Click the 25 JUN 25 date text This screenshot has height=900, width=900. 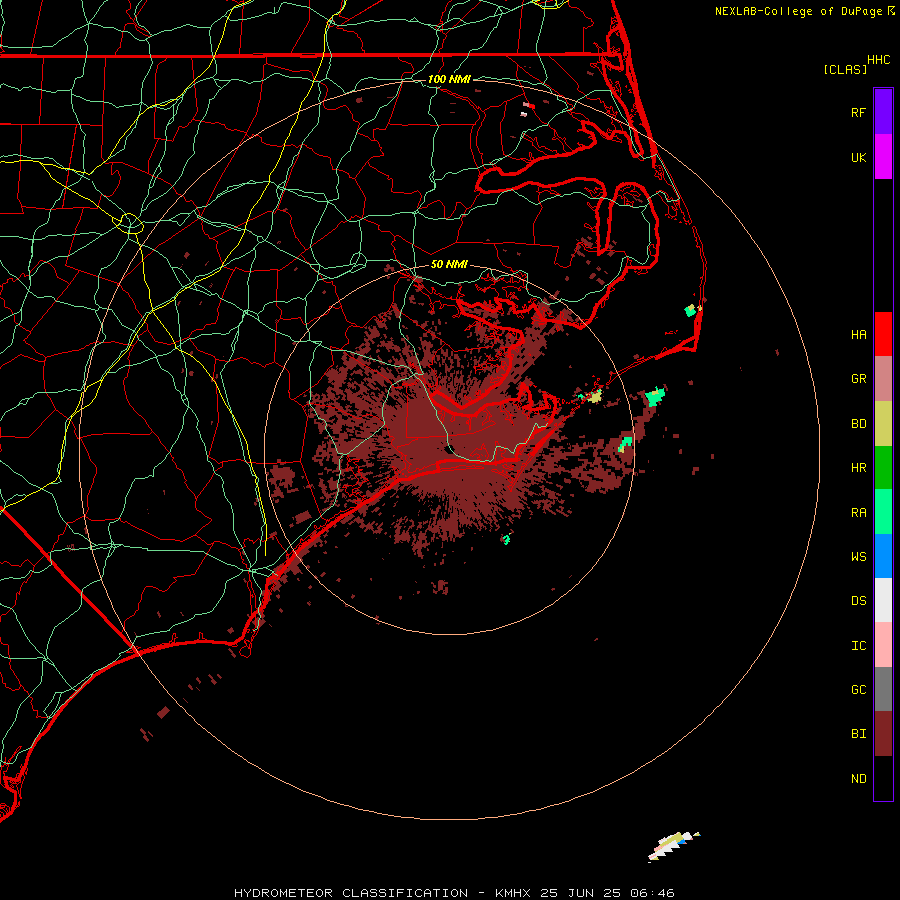(580, 893)
